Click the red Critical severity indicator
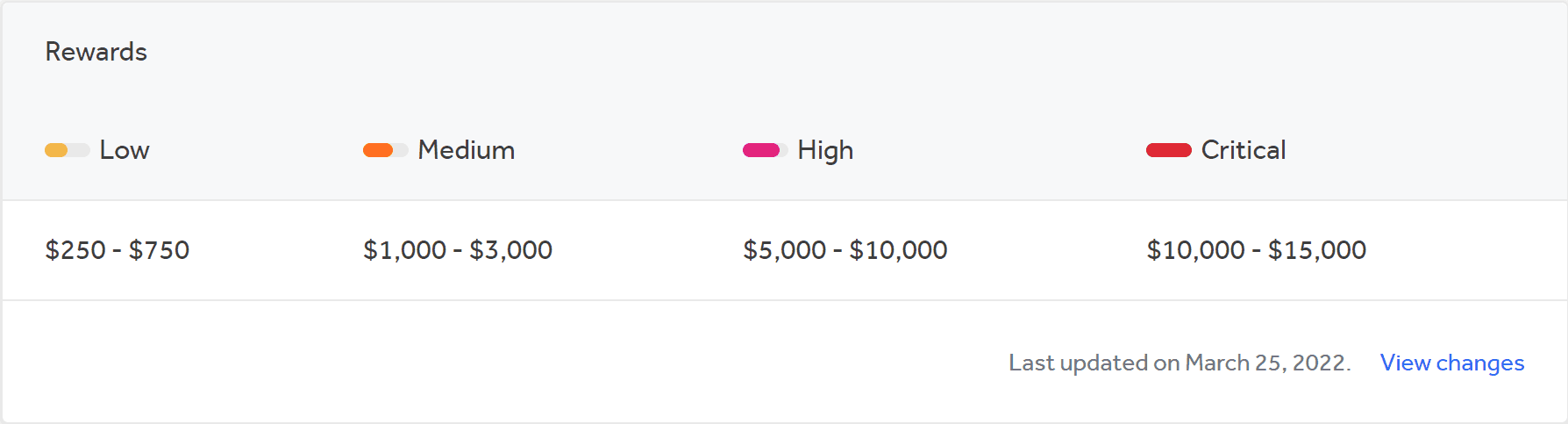 click(1169, 150)
